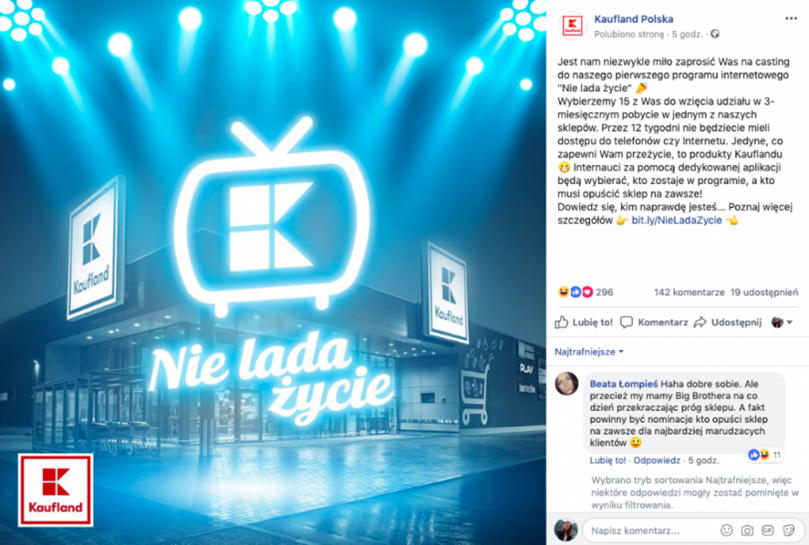Click the Komentarz speech bubble icon
This screenshot has height=545, width=809.
point(626,323)
